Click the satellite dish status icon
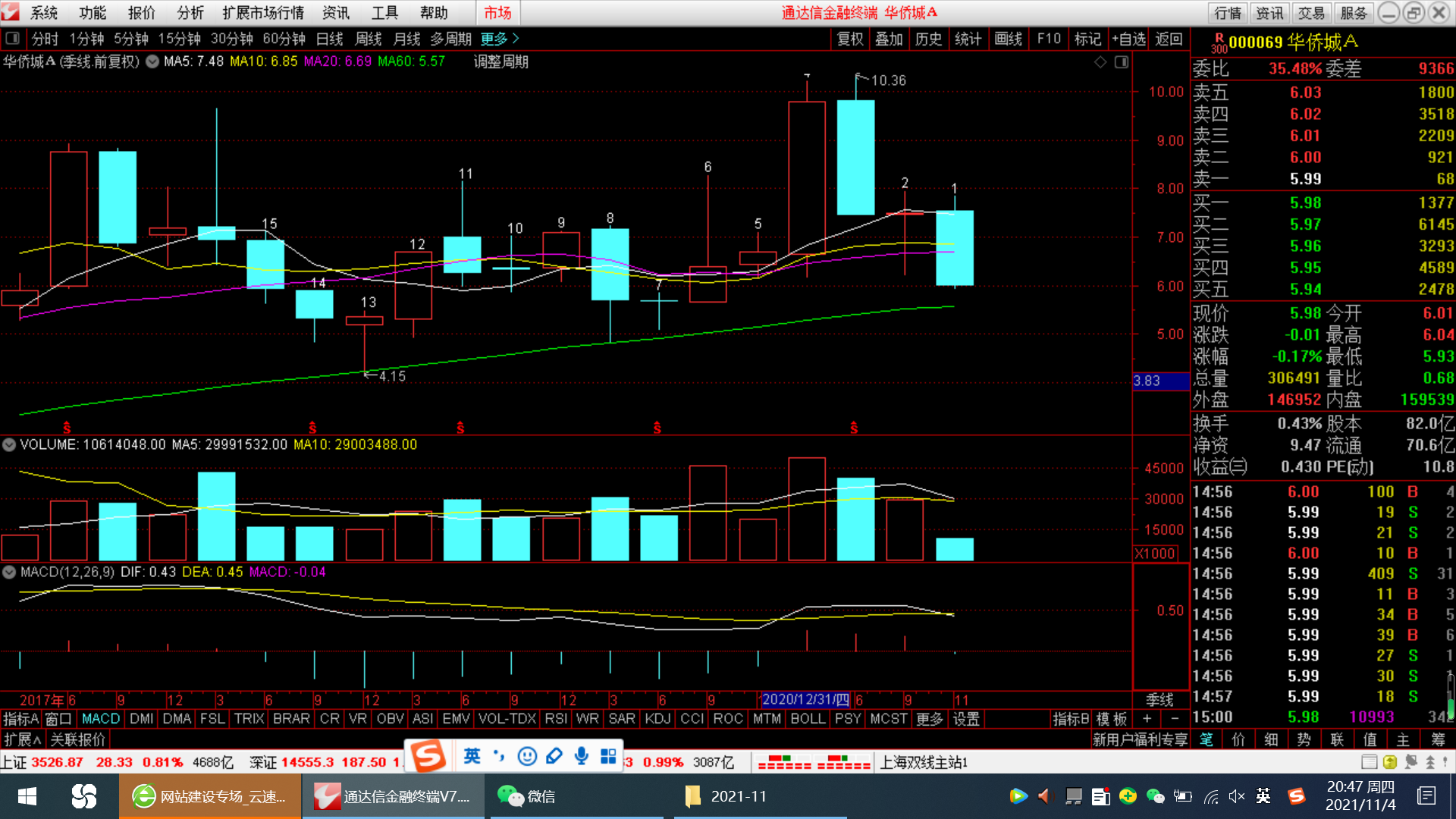Viewport: 1456px width, 819px height. pos(1410,762)
